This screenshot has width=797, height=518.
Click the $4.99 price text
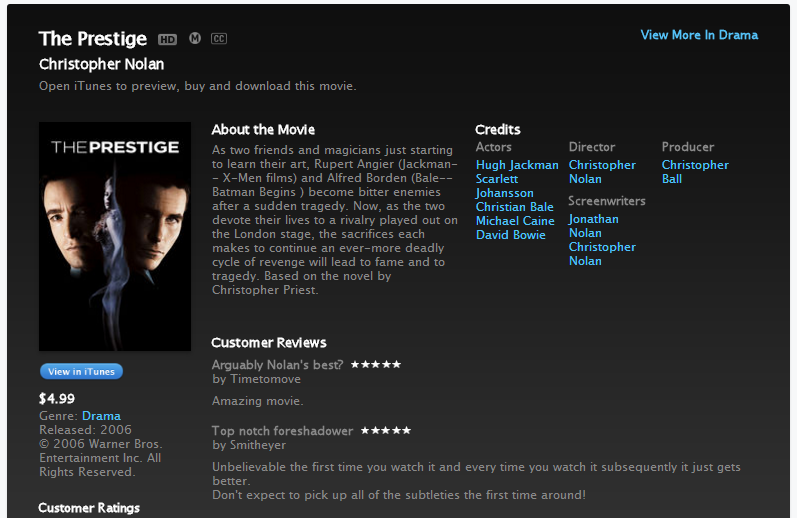(x=57, y=399)
